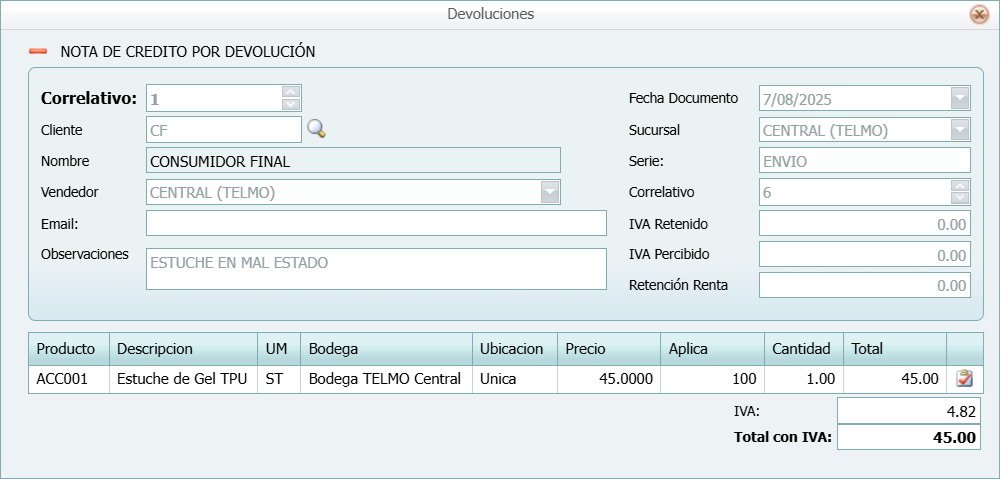
Task: Increase the top Correlativo spinner value
Action: [x=291, y=92]
